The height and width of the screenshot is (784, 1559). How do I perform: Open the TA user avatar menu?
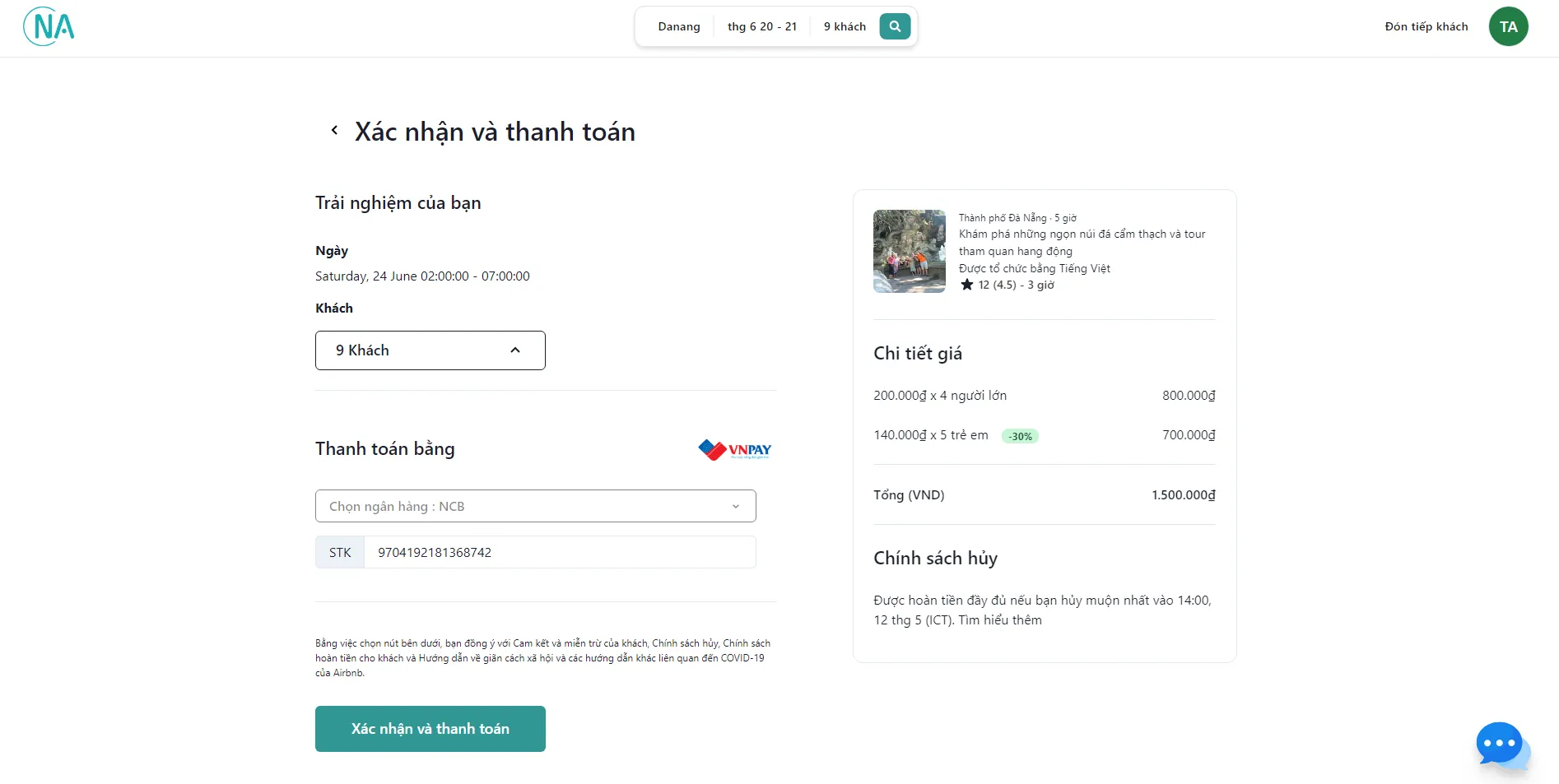click(1508, 26)
